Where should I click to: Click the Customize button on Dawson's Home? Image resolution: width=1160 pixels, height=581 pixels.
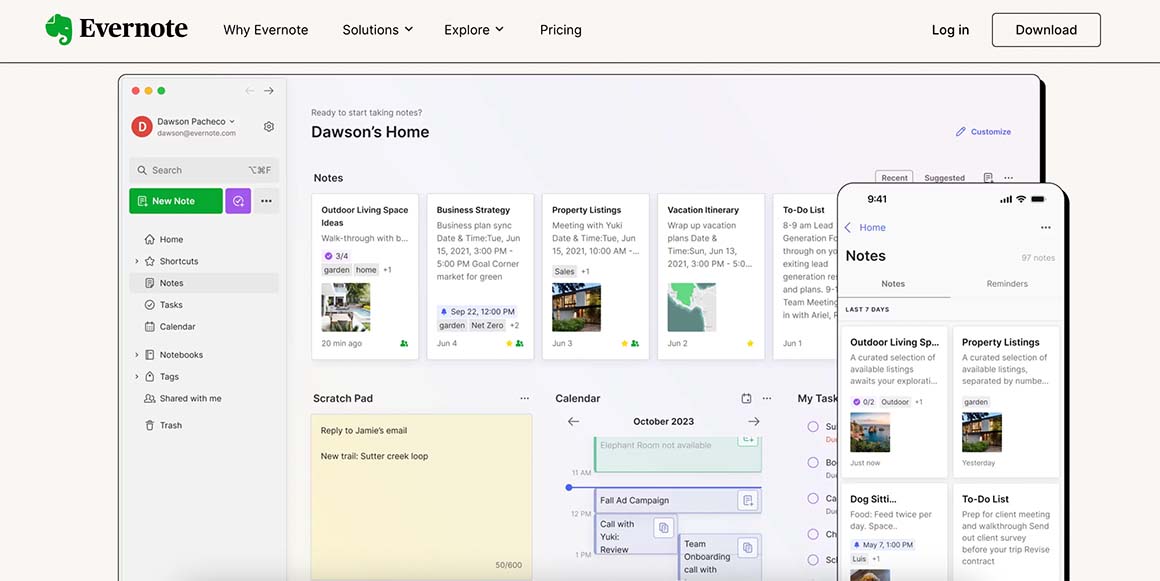tap(983, 131)
